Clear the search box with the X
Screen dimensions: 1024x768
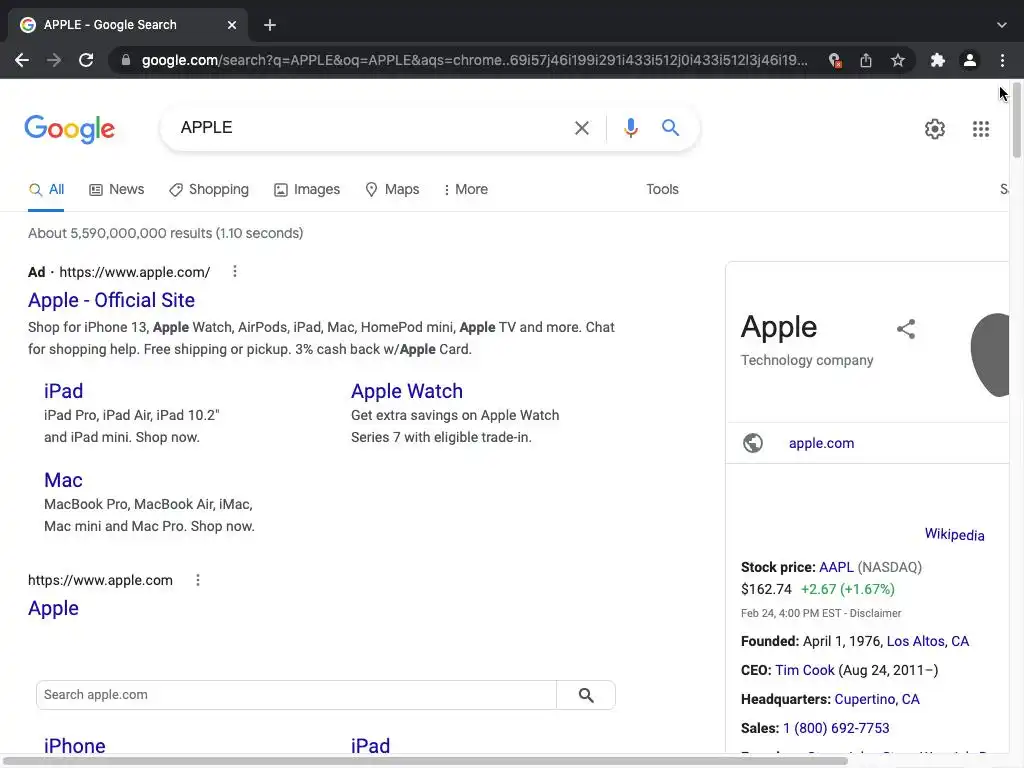[x=582, y=128]
